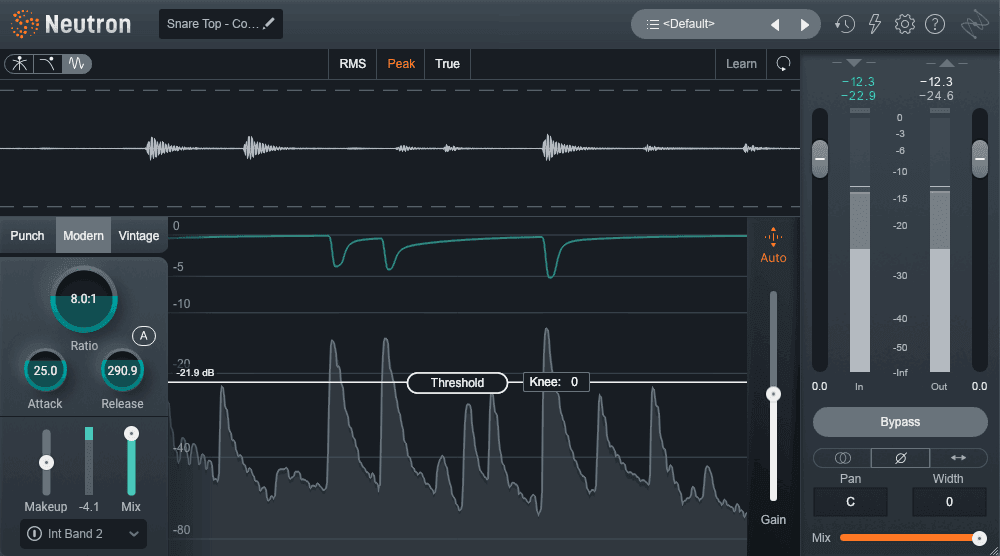1000x556 pixels.
Task: Click the Auto gain arrows icon
Action: click(773, 237)
